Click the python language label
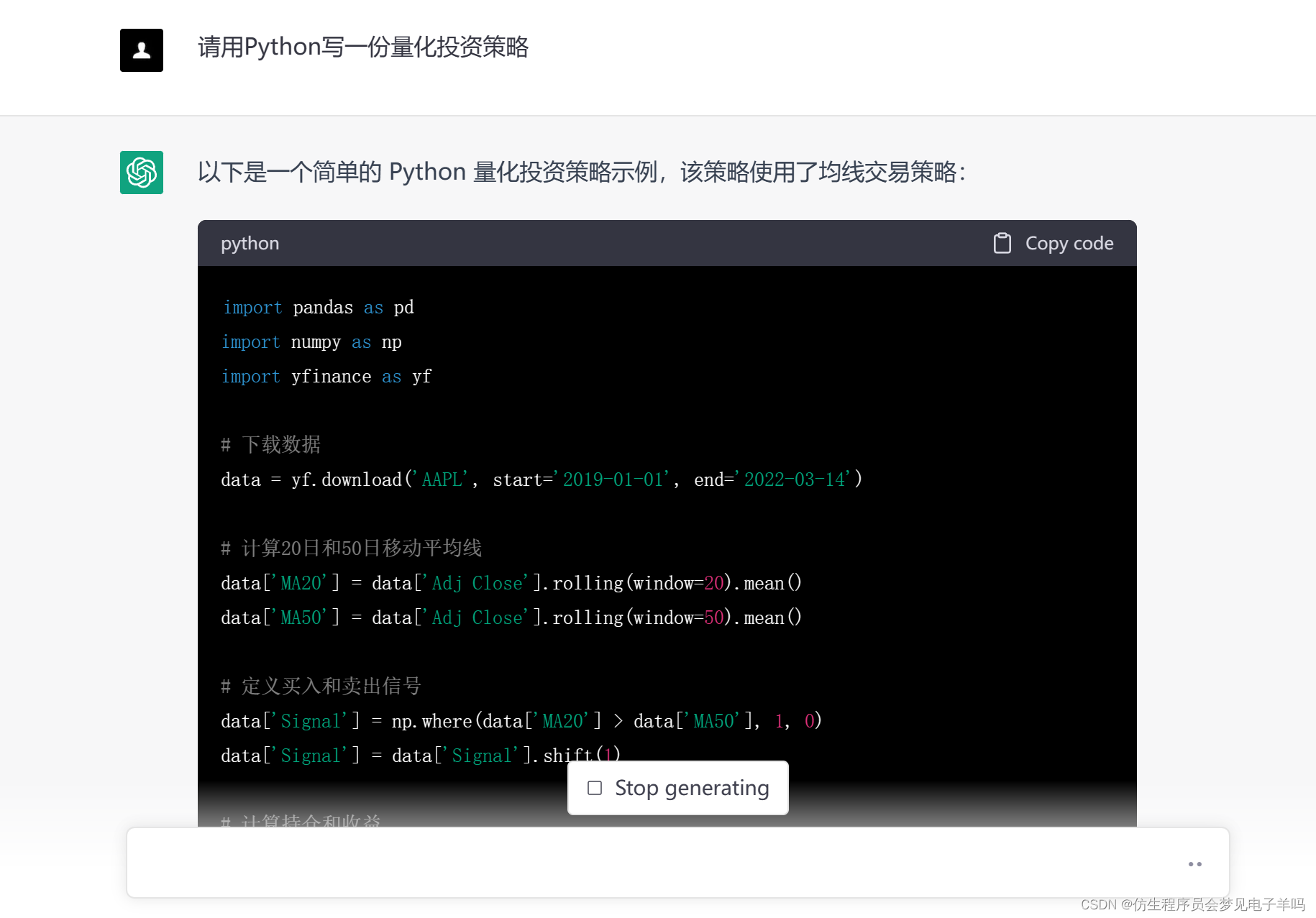1316x918 pixels. [x=250, y=243]
